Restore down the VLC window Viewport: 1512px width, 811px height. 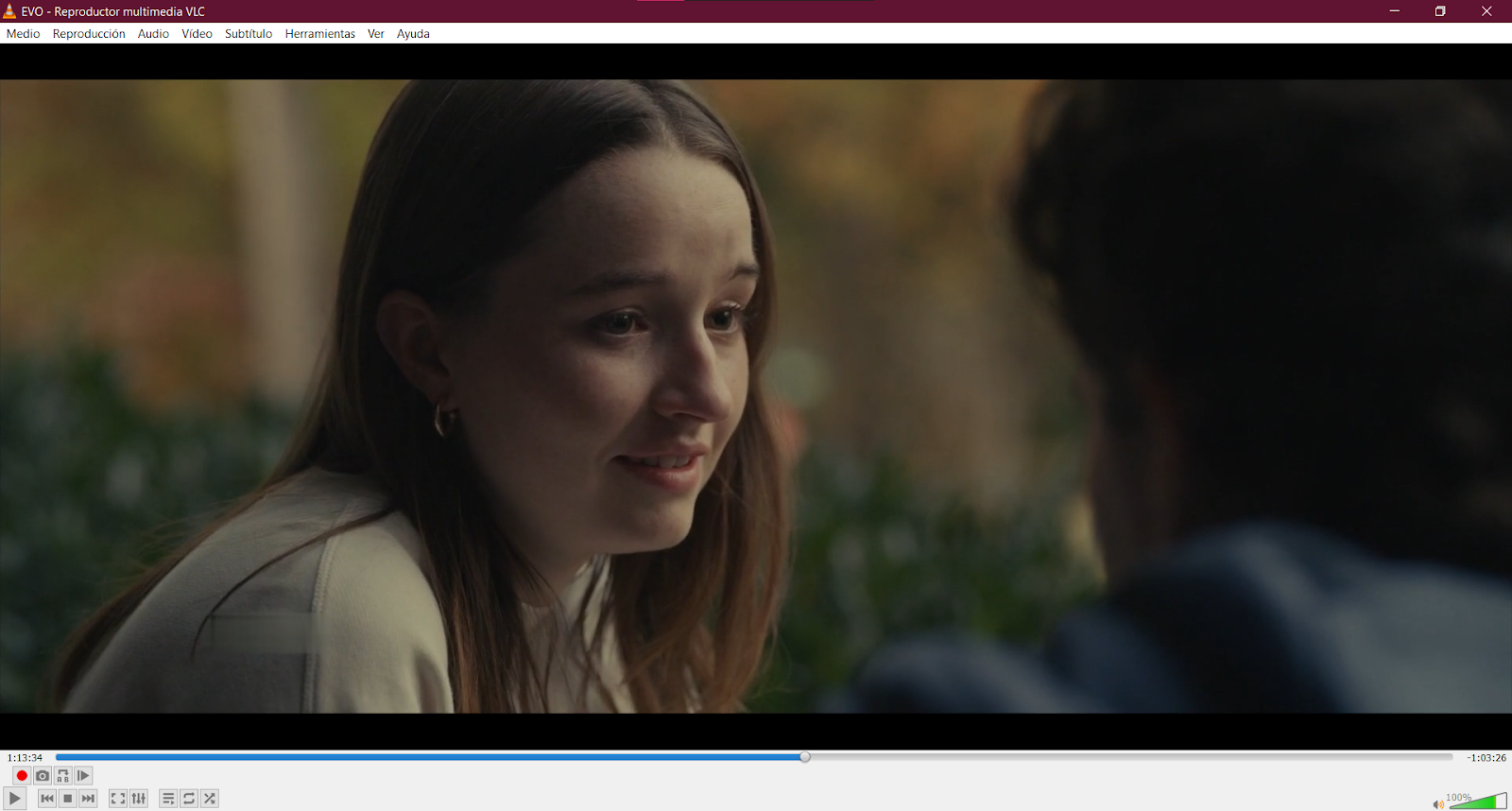[1440, 11]
